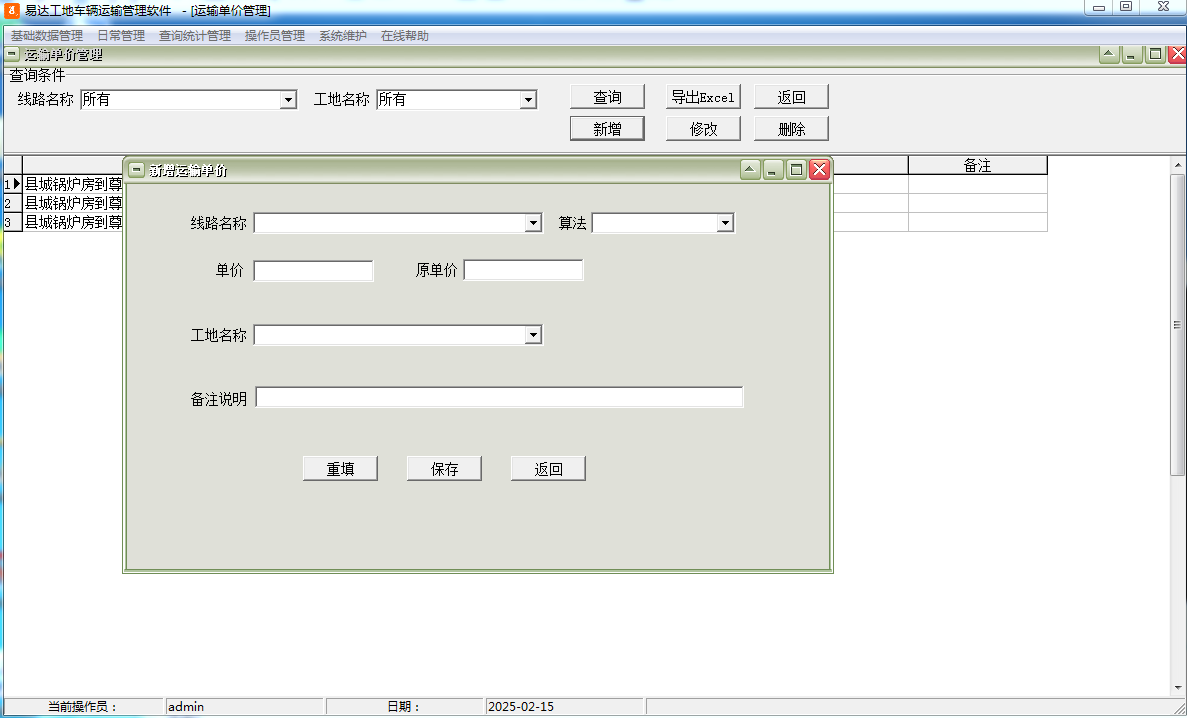Click 保存 to save the new unit price

(x=443, y=467)
